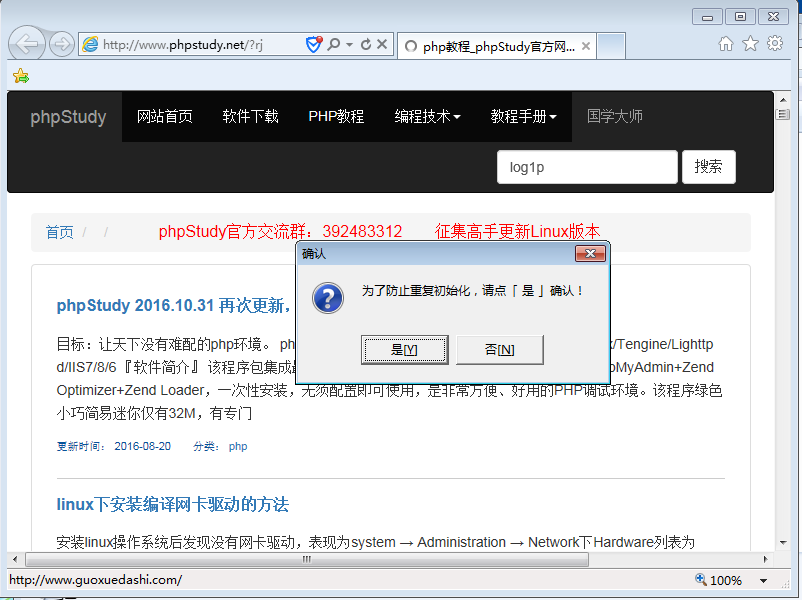The width and height of the screenshot is (802, 600).
Task: Click the 更新时间 2016-08-20 text
Action: [114, 446]
